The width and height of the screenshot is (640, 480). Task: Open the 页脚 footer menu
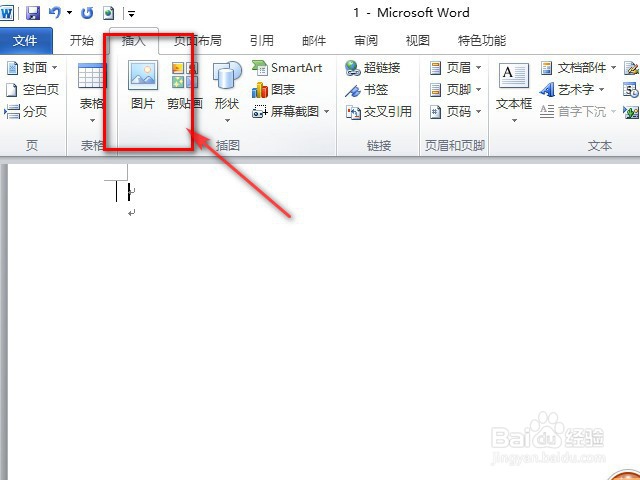coord(456,90)
